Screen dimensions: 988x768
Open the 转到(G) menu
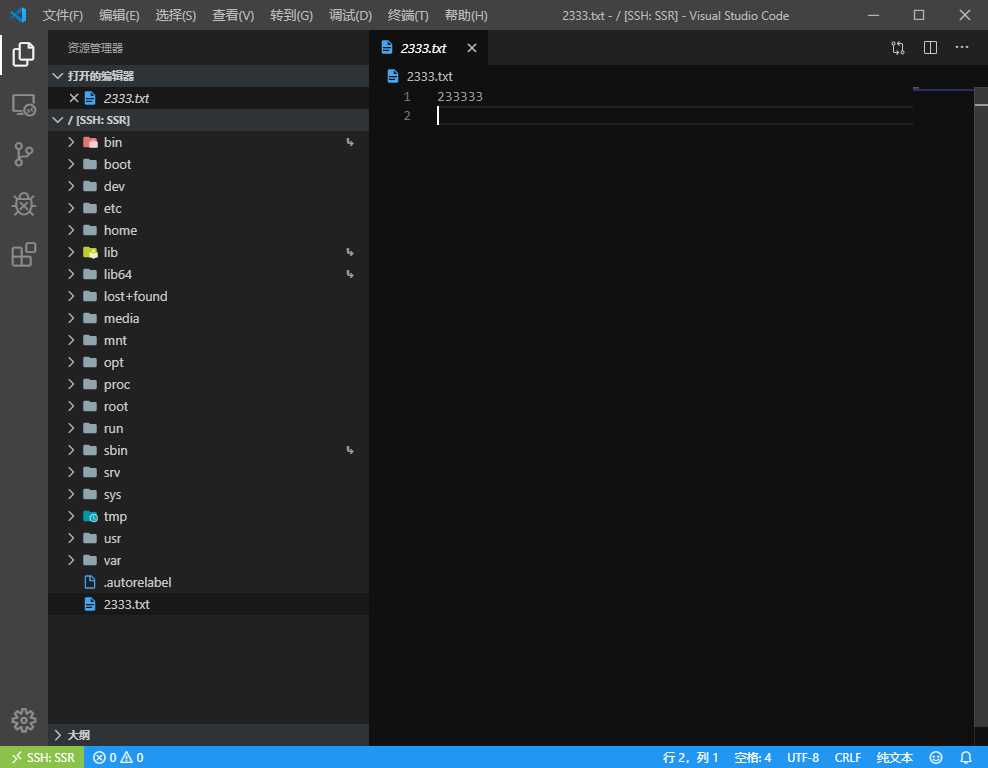point(291,15)
